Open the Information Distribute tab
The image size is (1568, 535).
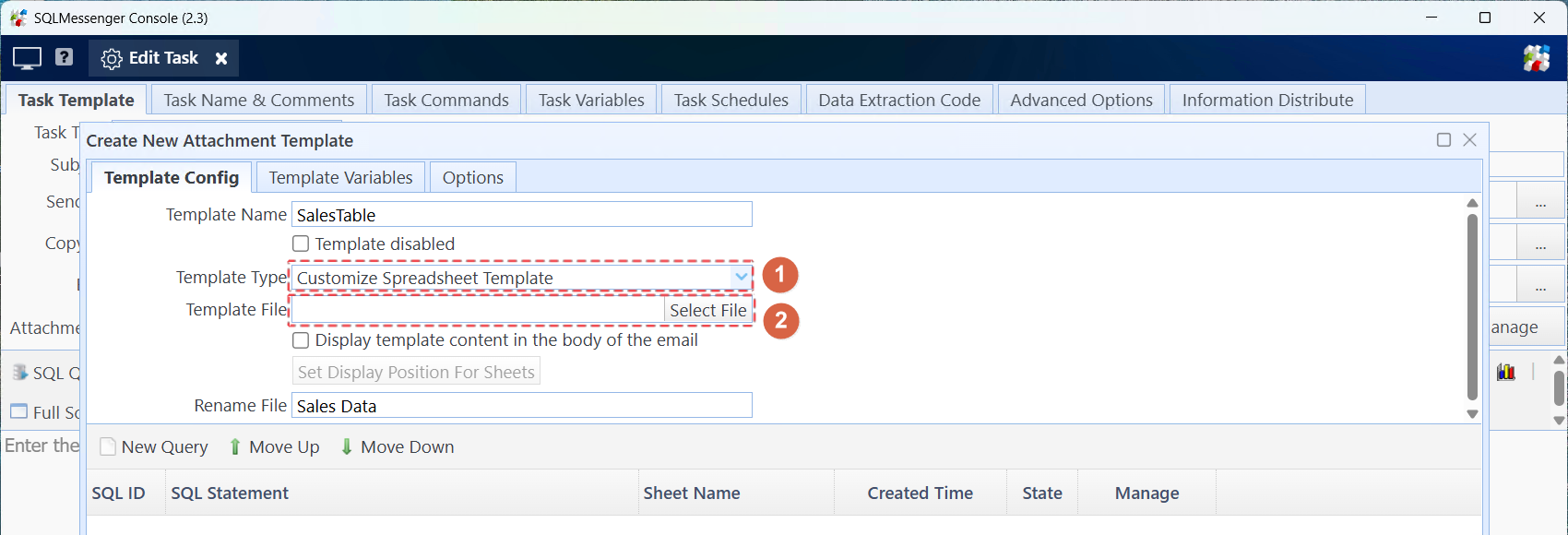(1267, 100)
